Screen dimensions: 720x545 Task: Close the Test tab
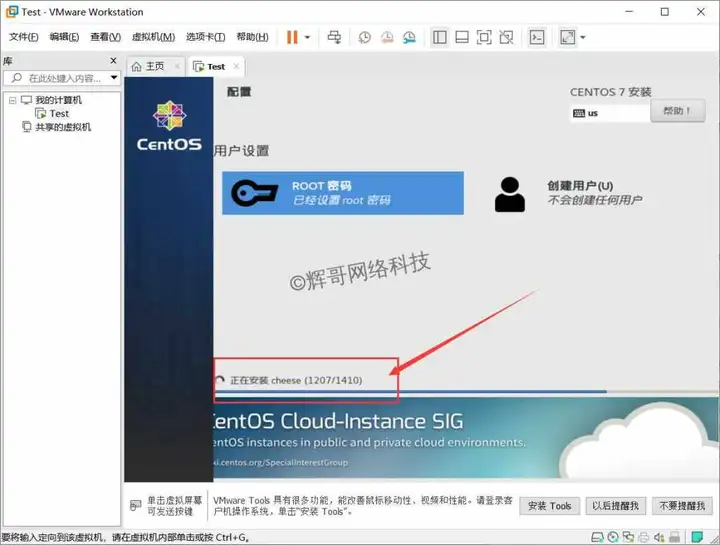click(x=236, y=66)
